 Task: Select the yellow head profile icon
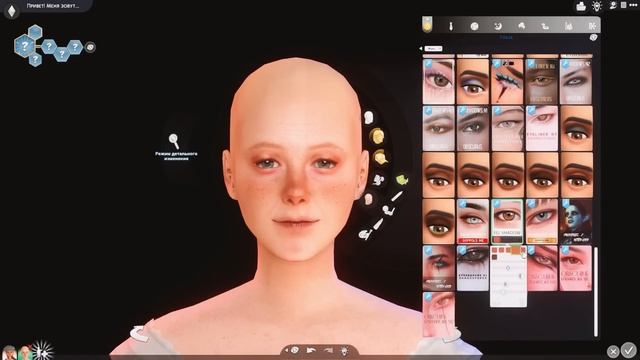(380, 157)
